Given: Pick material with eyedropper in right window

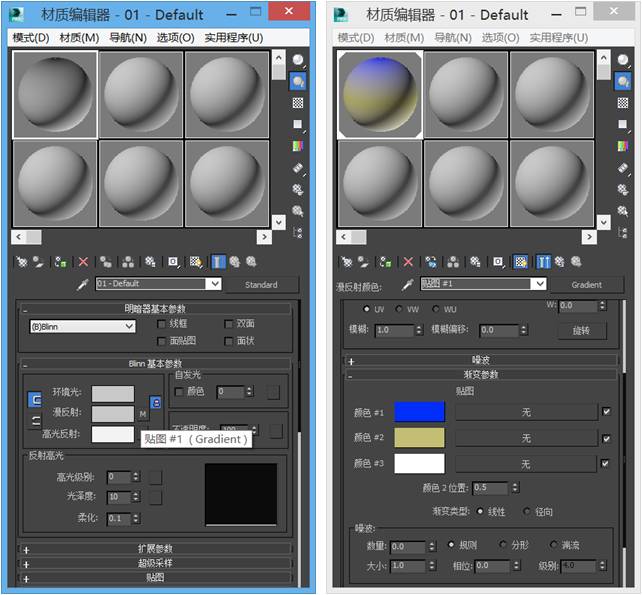Looking at the screenshot, I should 407,285.
